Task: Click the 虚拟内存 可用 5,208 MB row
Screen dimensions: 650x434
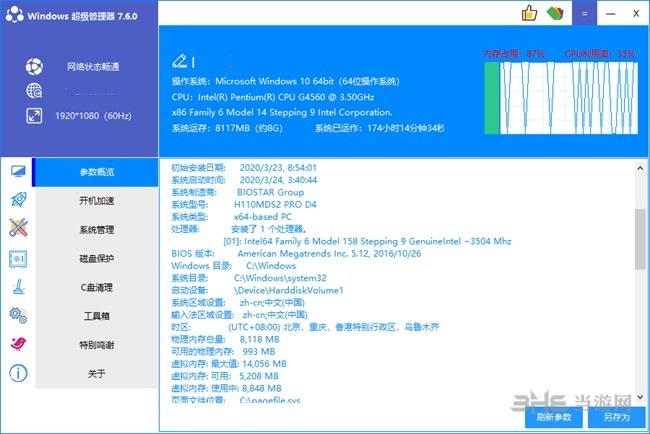Action: [x=225, y=376]
